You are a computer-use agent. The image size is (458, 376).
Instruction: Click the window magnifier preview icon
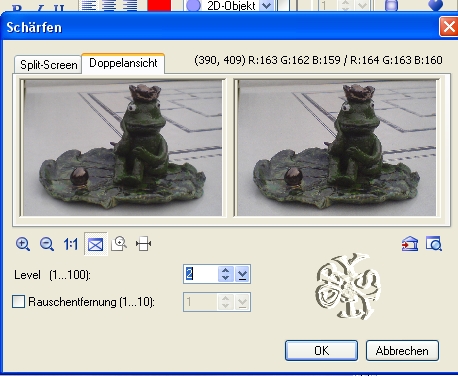tap(434, 244)
